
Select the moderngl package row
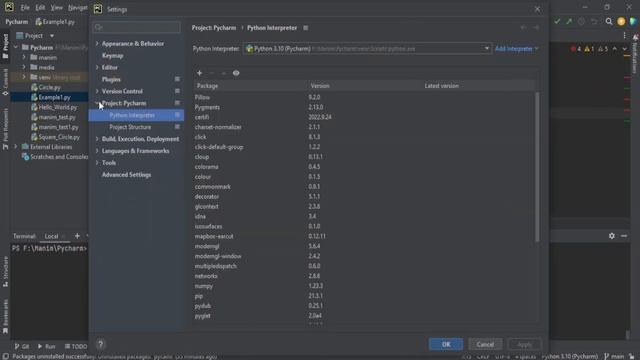point(364,246)
